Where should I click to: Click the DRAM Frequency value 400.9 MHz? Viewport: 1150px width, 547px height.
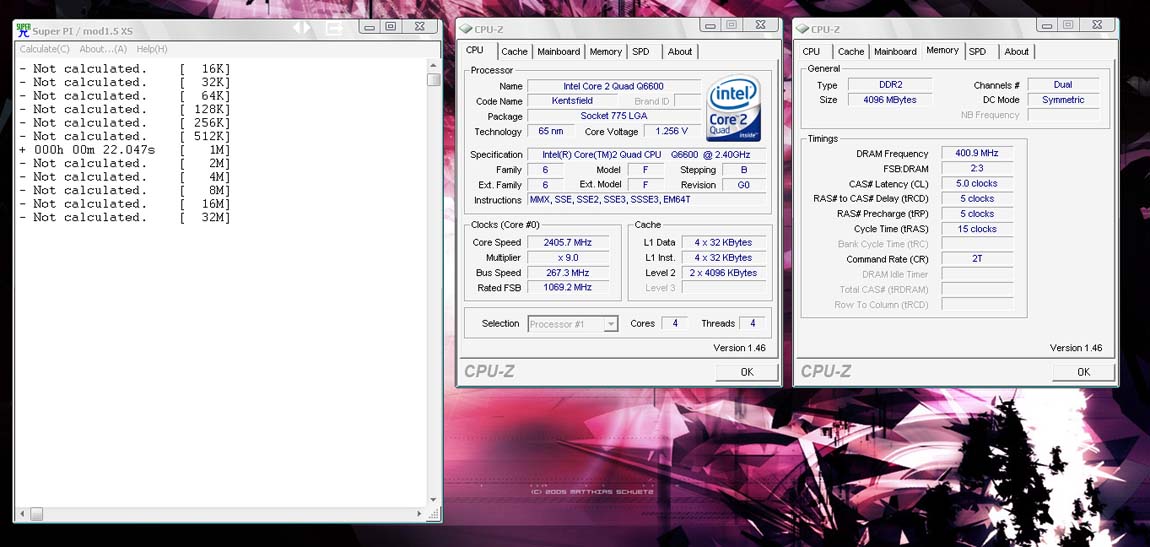[977, 153]
